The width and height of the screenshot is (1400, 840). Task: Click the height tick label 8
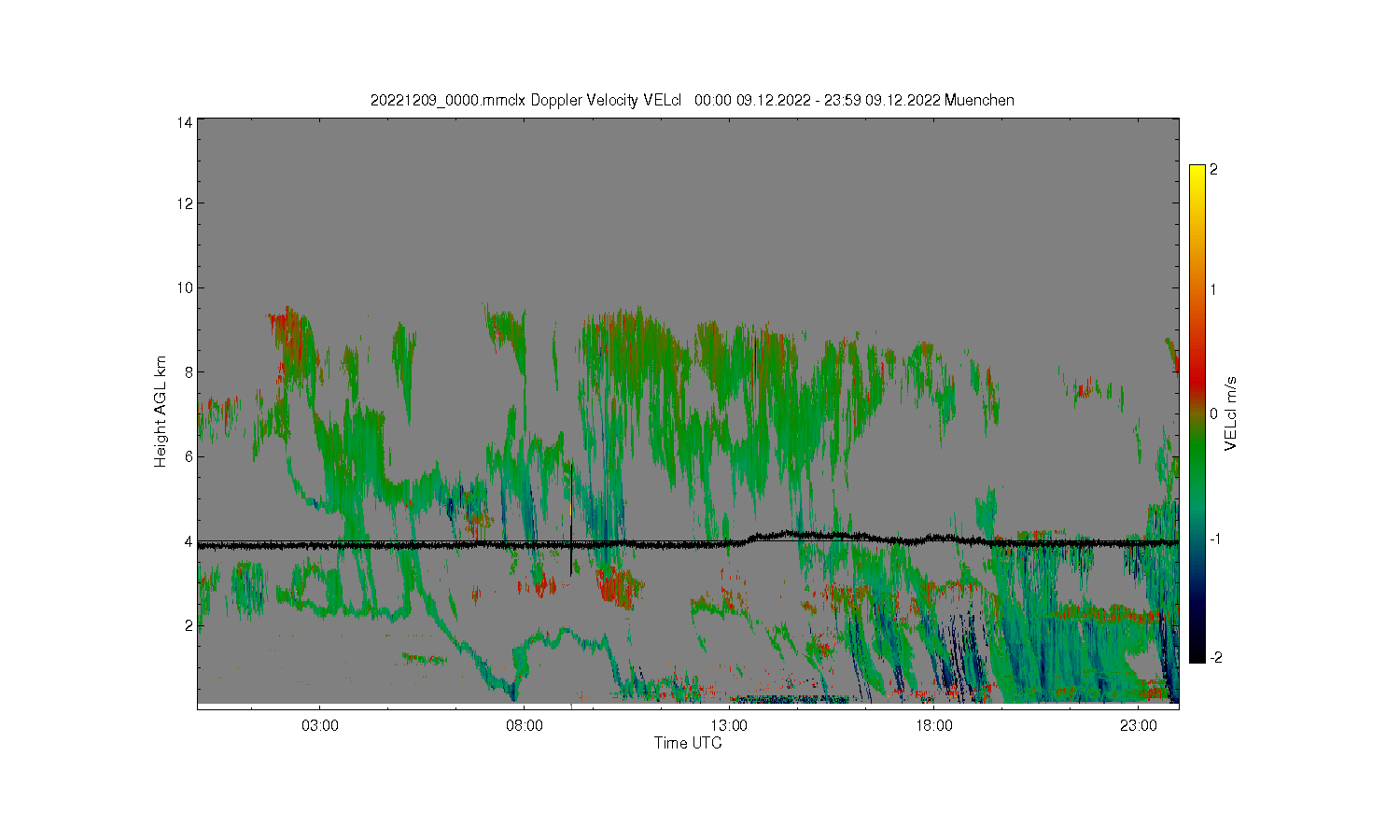(x=189, y=371)
